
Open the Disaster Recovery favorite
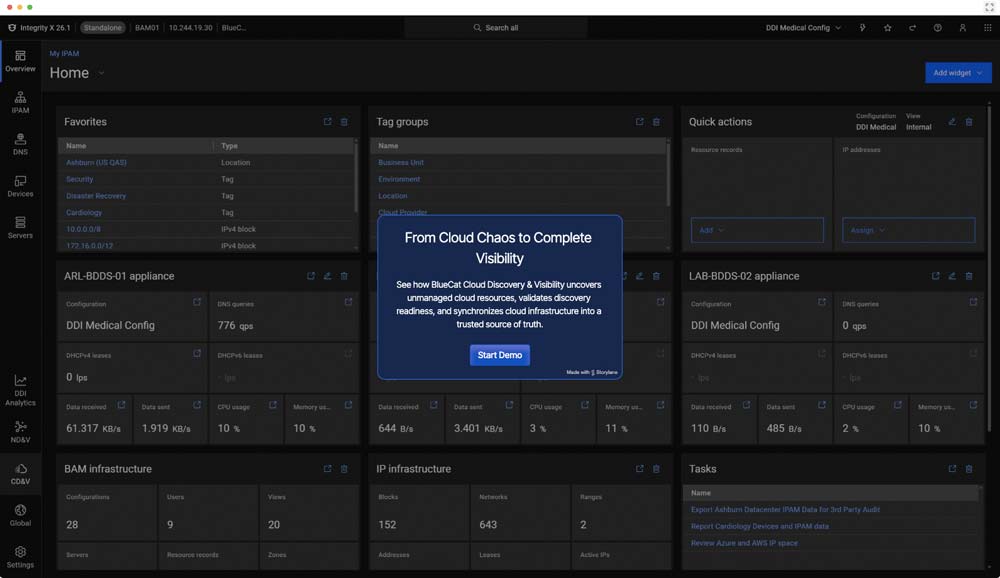pos(96,196)
